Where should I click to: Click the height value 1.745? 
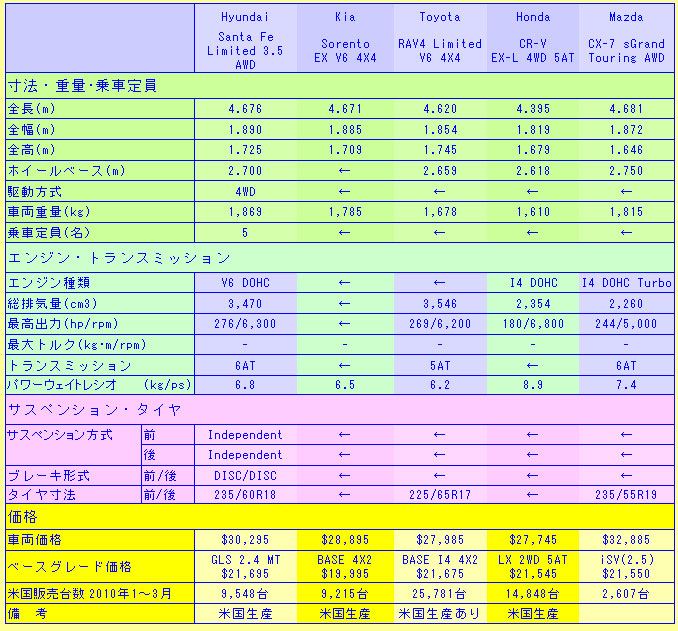tap(440, 150)
